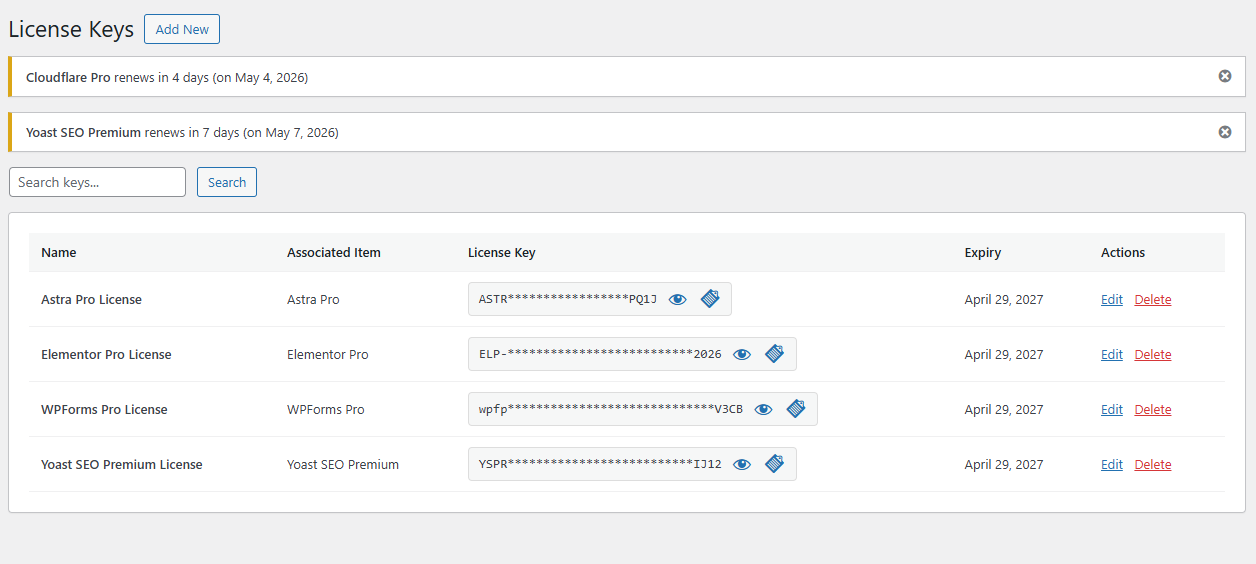Click the Actions column header
The height and width of the screenshot is (564, 1256).
tap(1123, 252)
